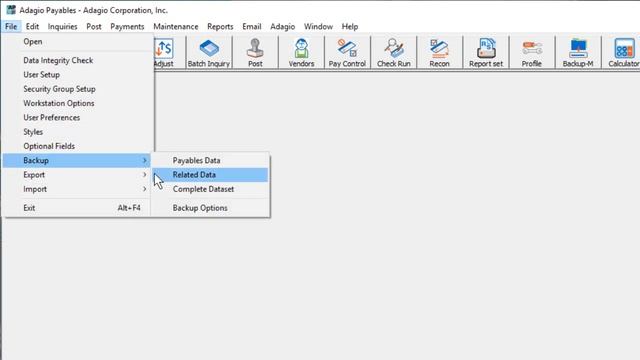The width and height of the screenshot is (640, 360).
Task: Click the Backup-M toolbar icon
Action: click(x=578, y=53)
